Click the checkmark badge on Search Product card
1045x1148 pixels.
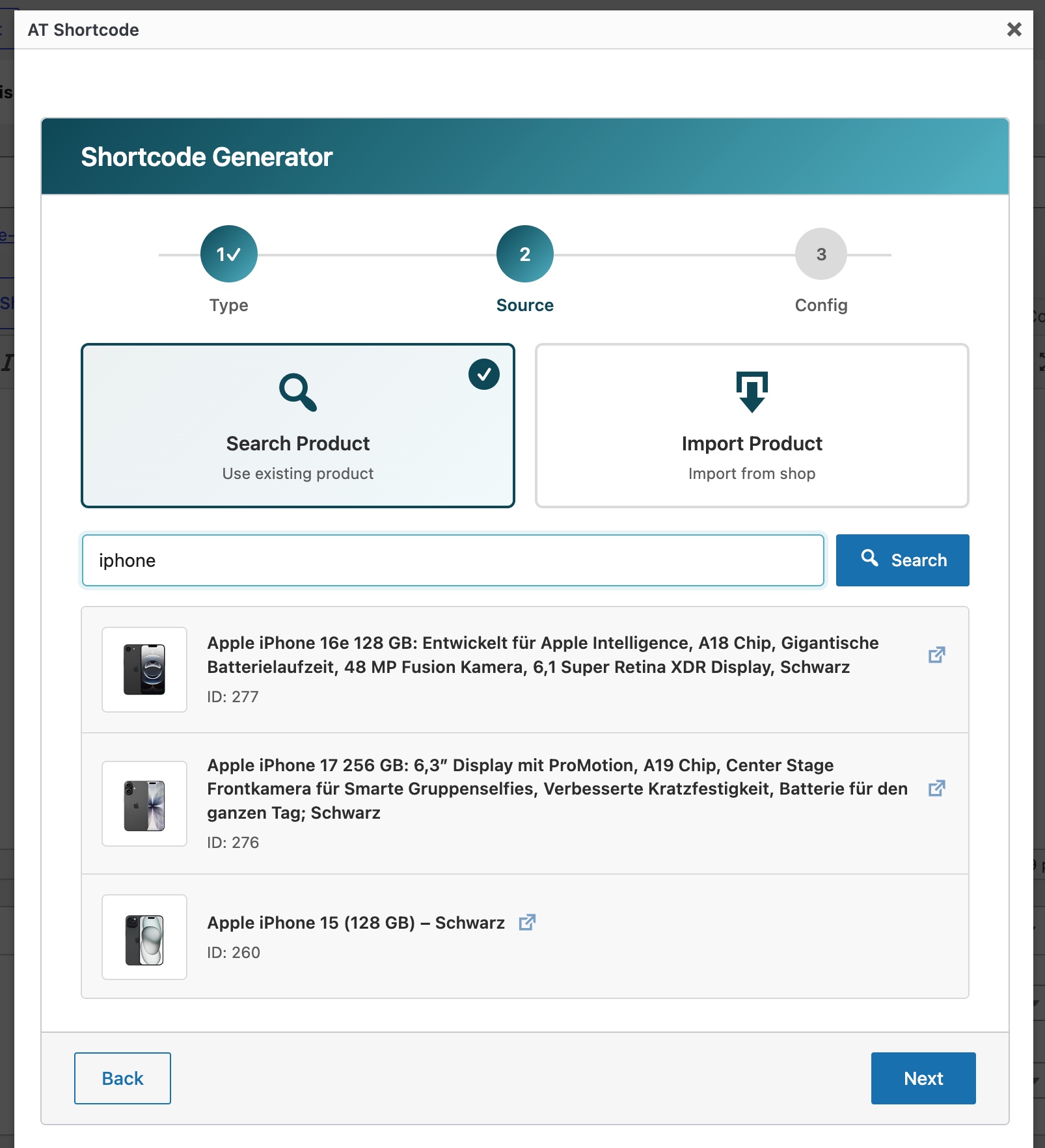[x=484, y=374]
